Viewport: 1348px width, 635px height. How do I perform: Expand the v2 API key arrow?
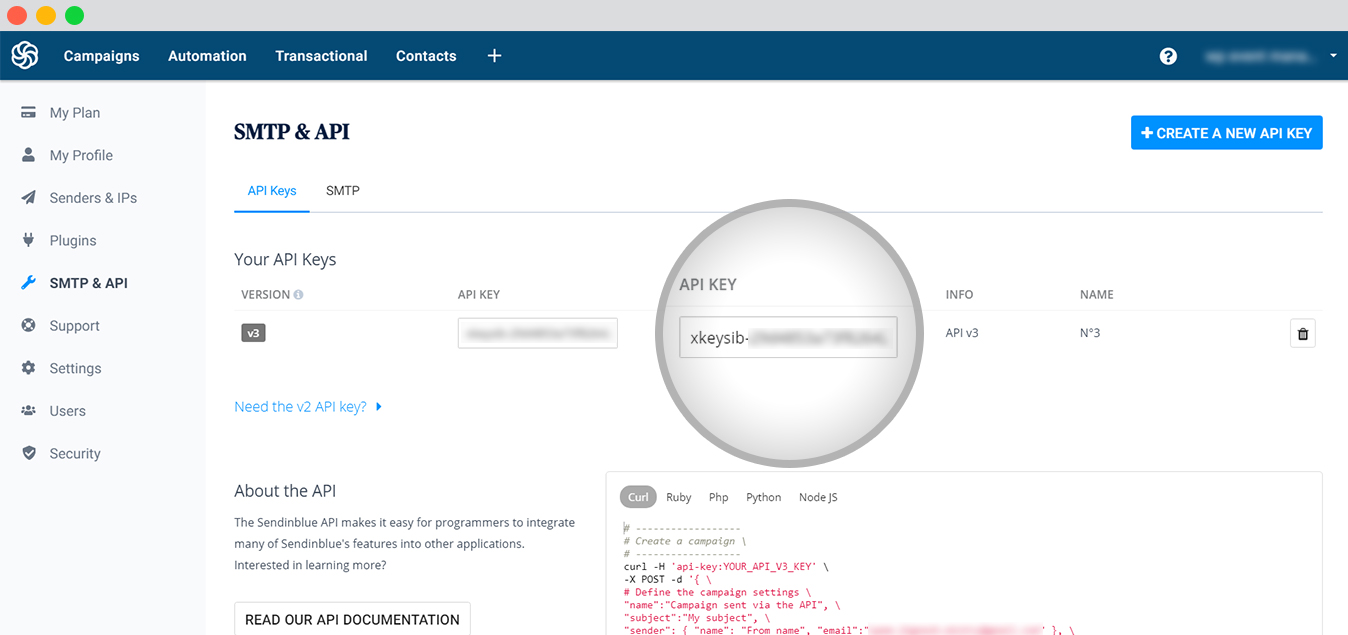click(379, 407)
